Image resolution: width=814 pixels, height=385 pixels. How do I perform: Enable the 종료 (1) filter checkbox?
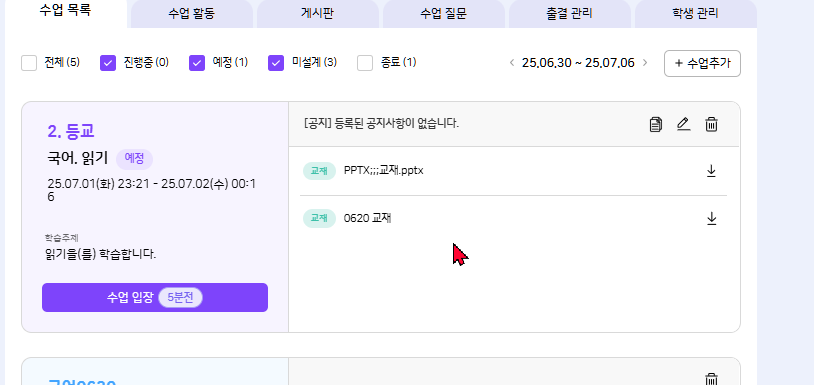[365, 63]
